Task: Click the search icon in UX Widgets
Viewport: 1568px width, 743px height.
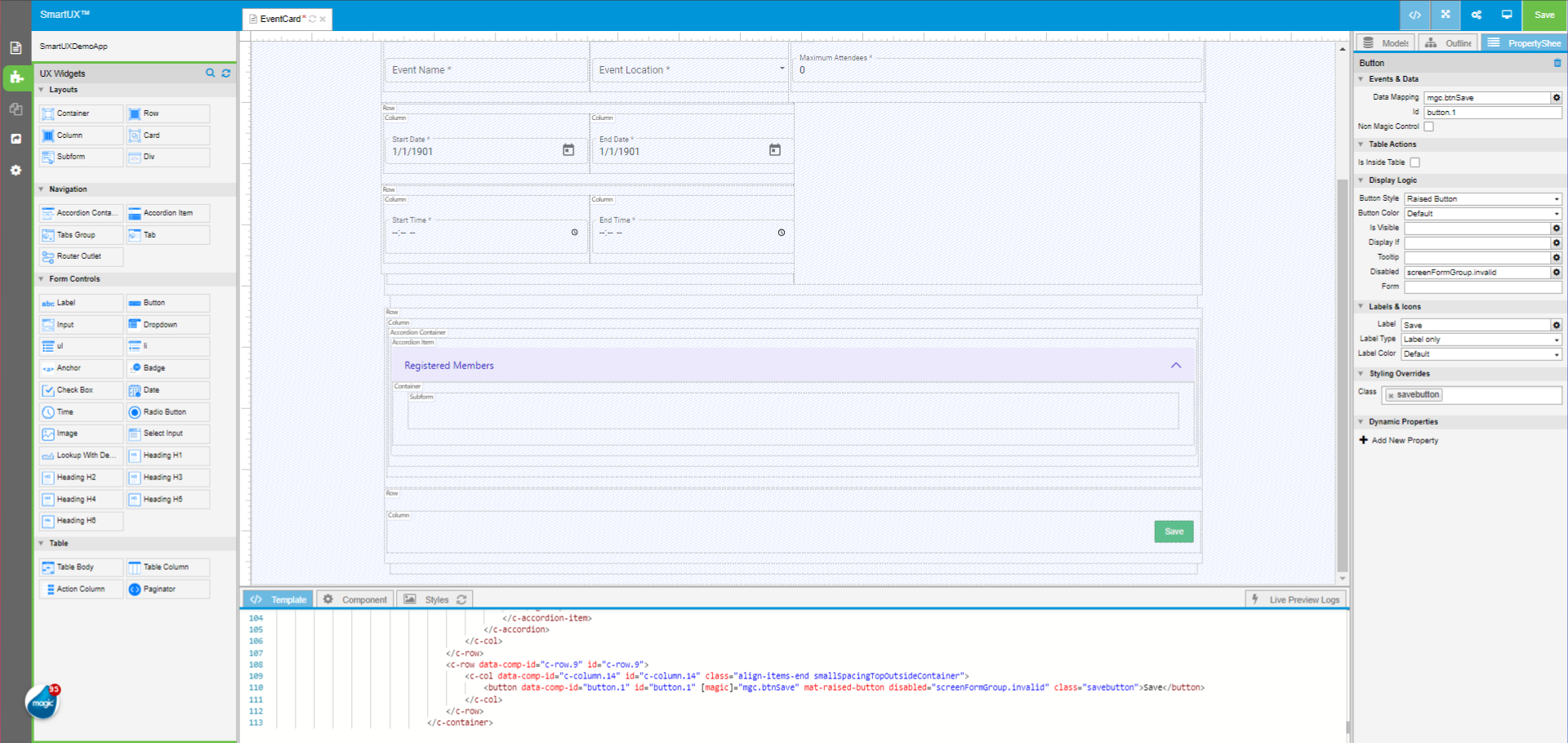Action: tap(210, 73)
